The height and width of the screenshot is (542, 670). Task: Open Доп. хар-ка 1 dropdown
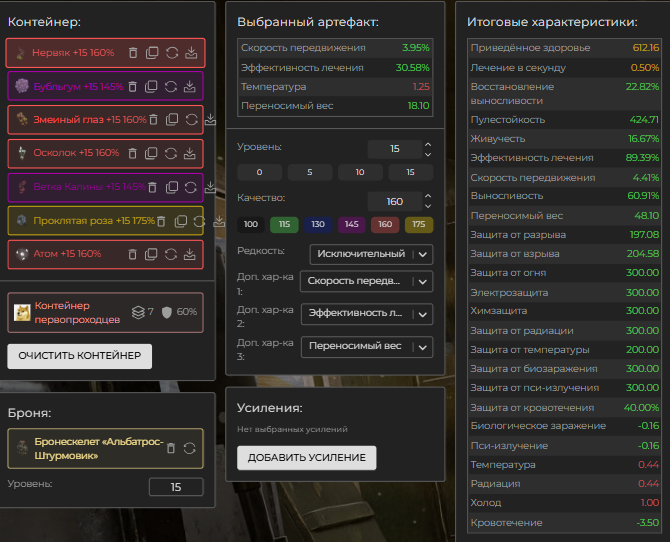click(366, 281)
